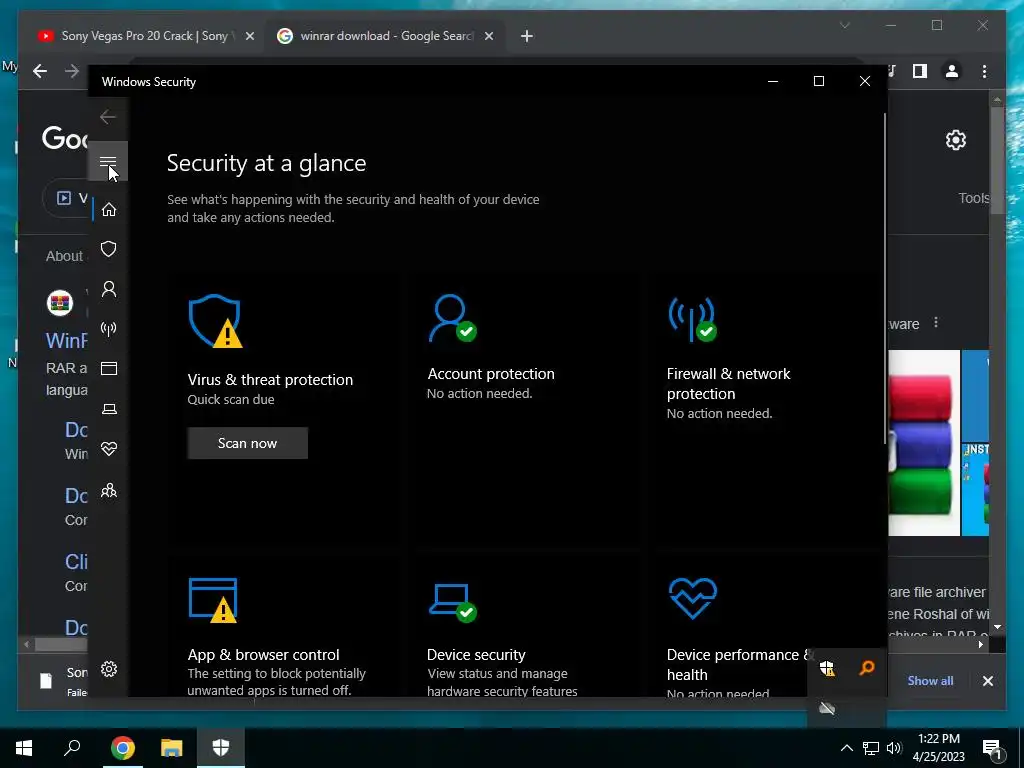The image size is (1024, 768).
Task: Click the App & browser control tile icon
Action: (x=213, y=600)
